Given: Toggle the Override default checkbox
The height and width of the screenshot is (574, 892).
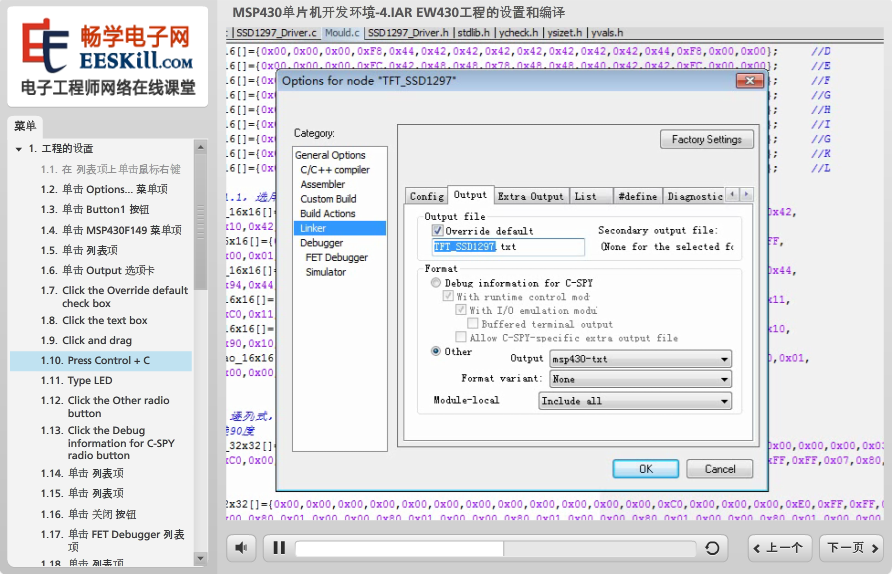Looking at the screenshot, I should (437, 230).
